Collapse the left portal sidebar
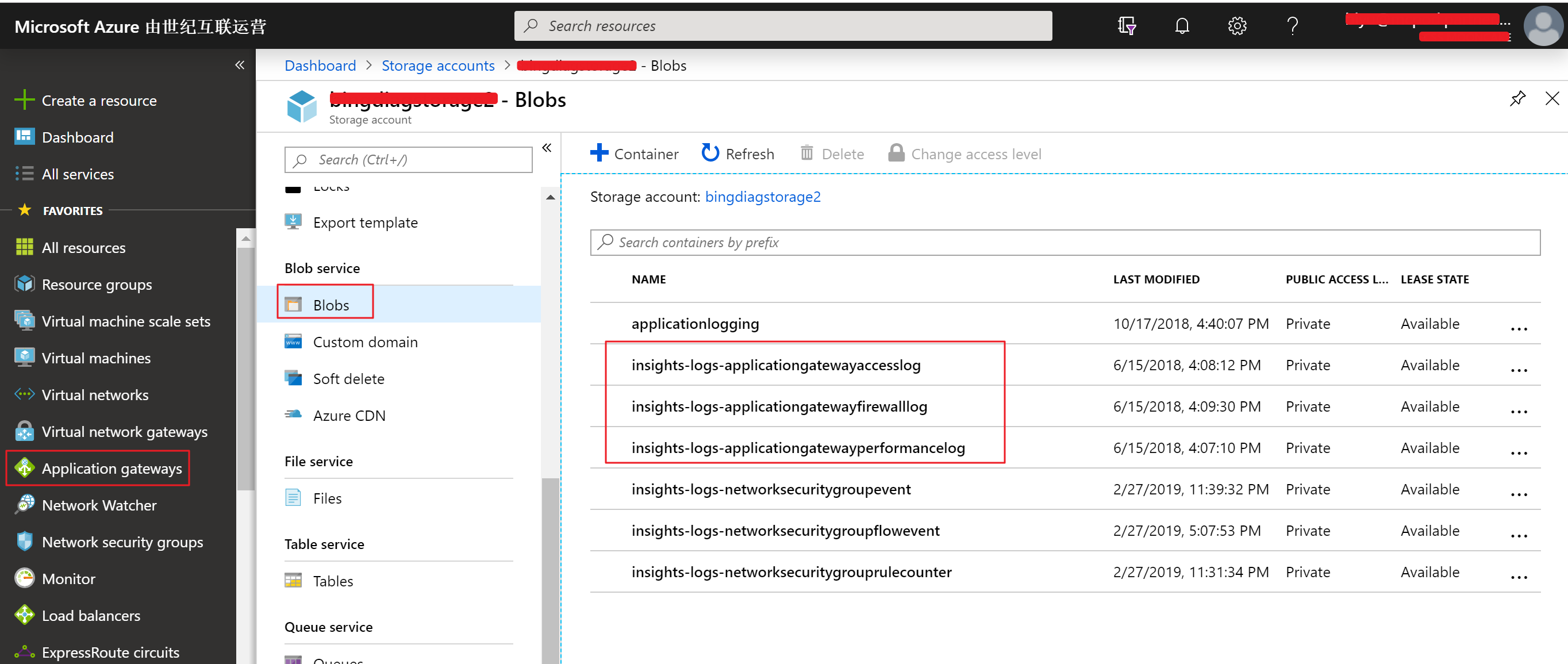 point(240,65)
